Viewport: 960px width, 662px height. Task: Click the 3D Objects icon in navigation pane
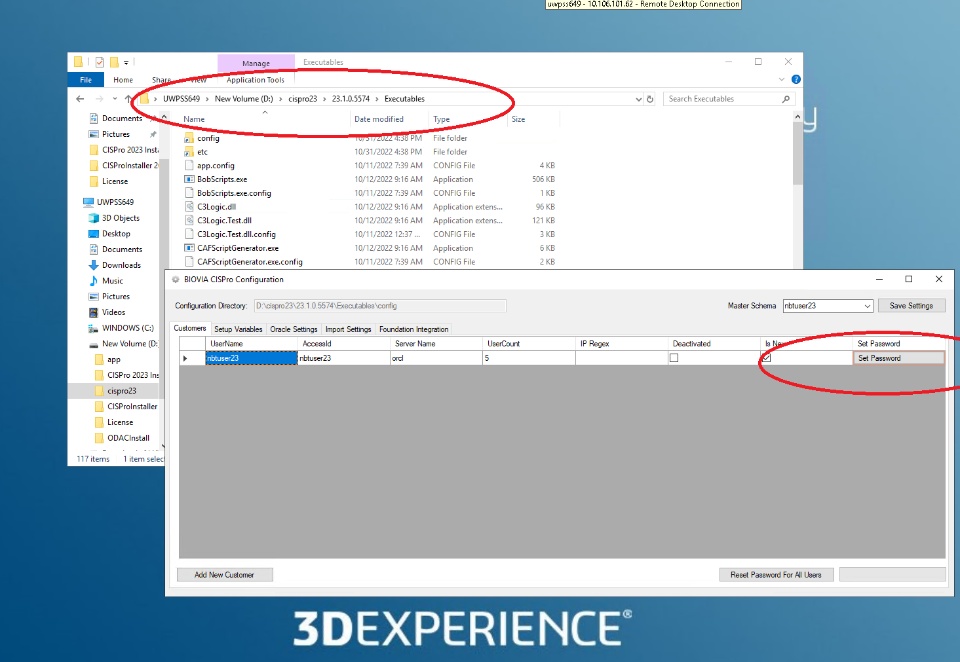94,218
